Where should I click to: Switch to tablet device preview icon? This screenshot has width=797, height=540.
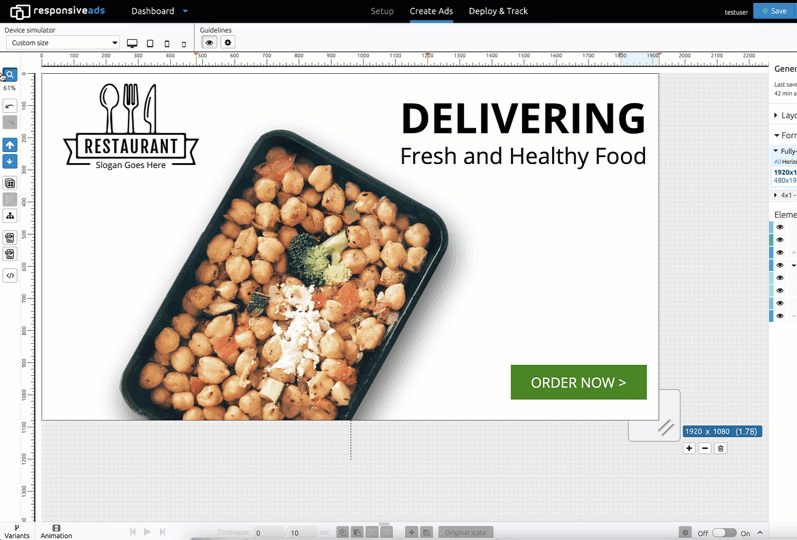tap(150, 43)
